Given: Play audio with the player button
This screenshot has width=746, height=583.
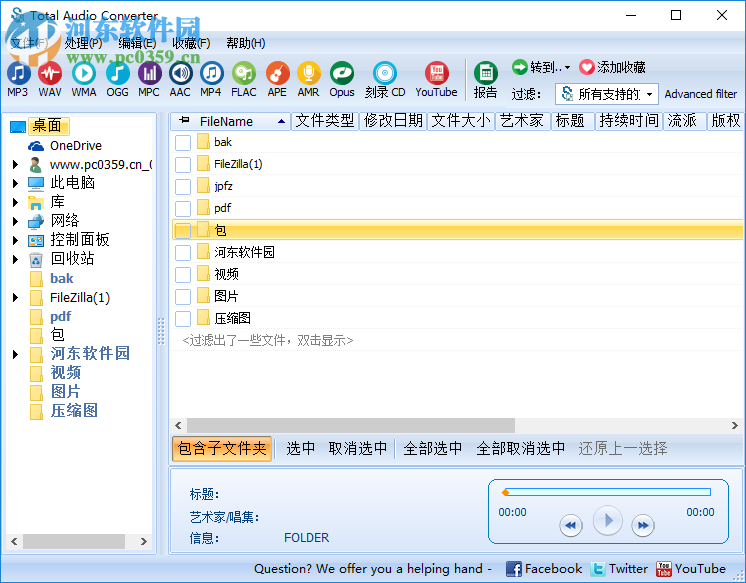Looking at the screenshot, I should [x=608, y=521].
